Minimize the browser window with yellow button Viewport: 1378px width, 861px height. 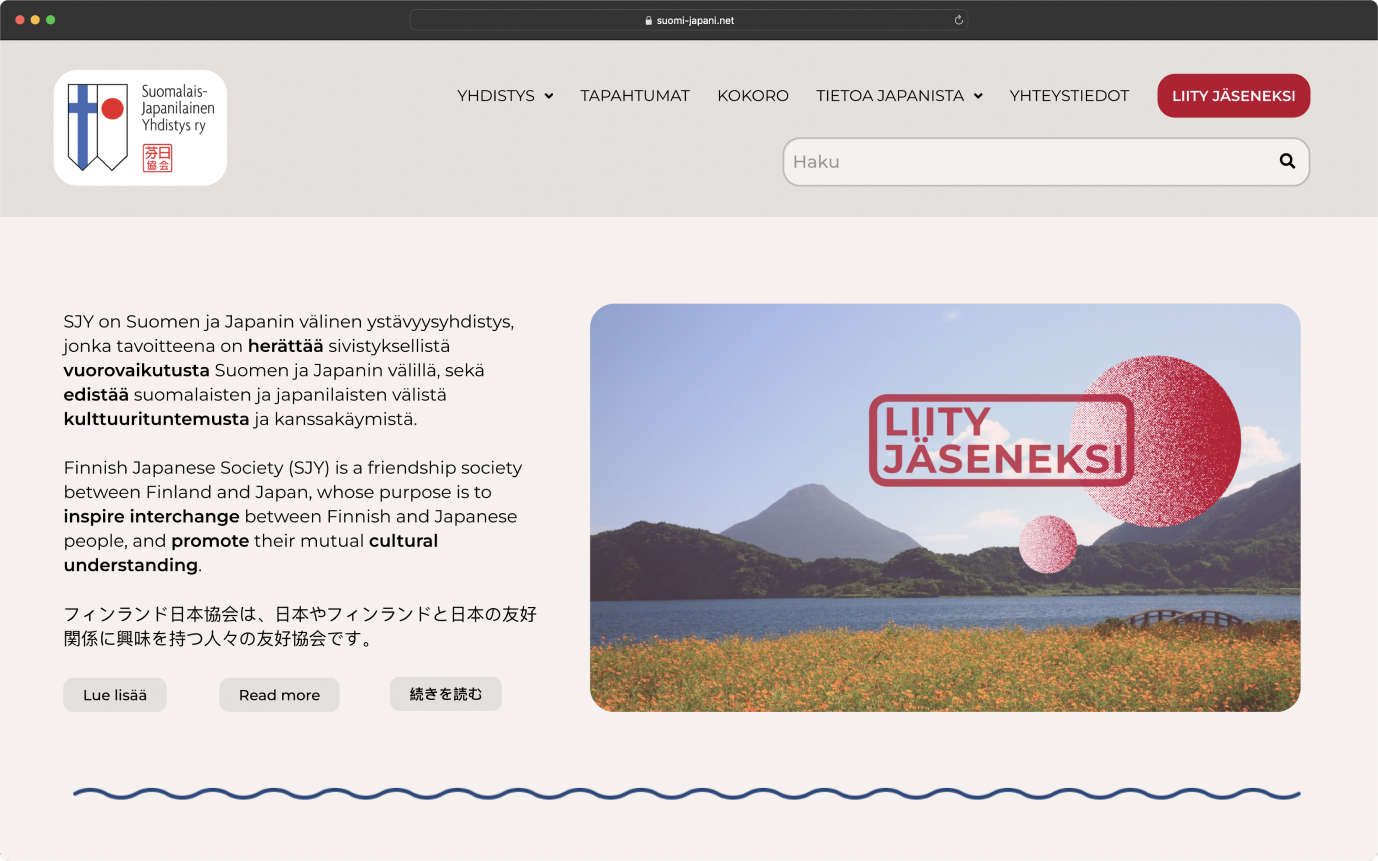tap(35, 20)
